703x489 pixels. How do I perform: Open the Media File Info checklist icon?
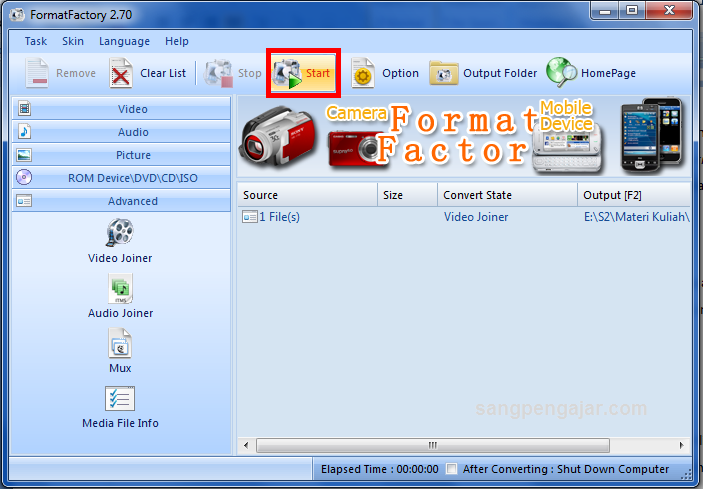[120, 399]
